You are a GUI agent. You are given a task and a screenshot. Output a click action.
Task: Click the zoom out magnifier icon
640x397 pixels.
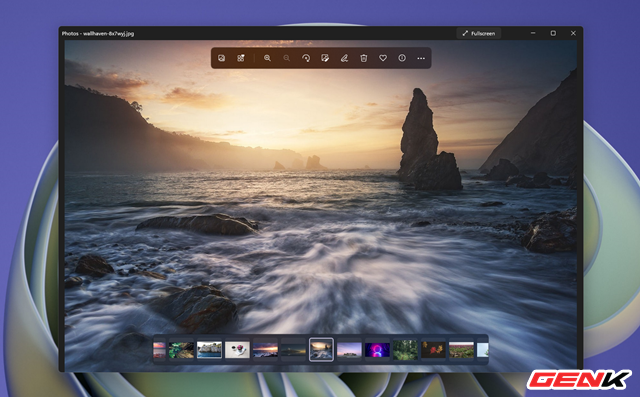coord(287,58)
